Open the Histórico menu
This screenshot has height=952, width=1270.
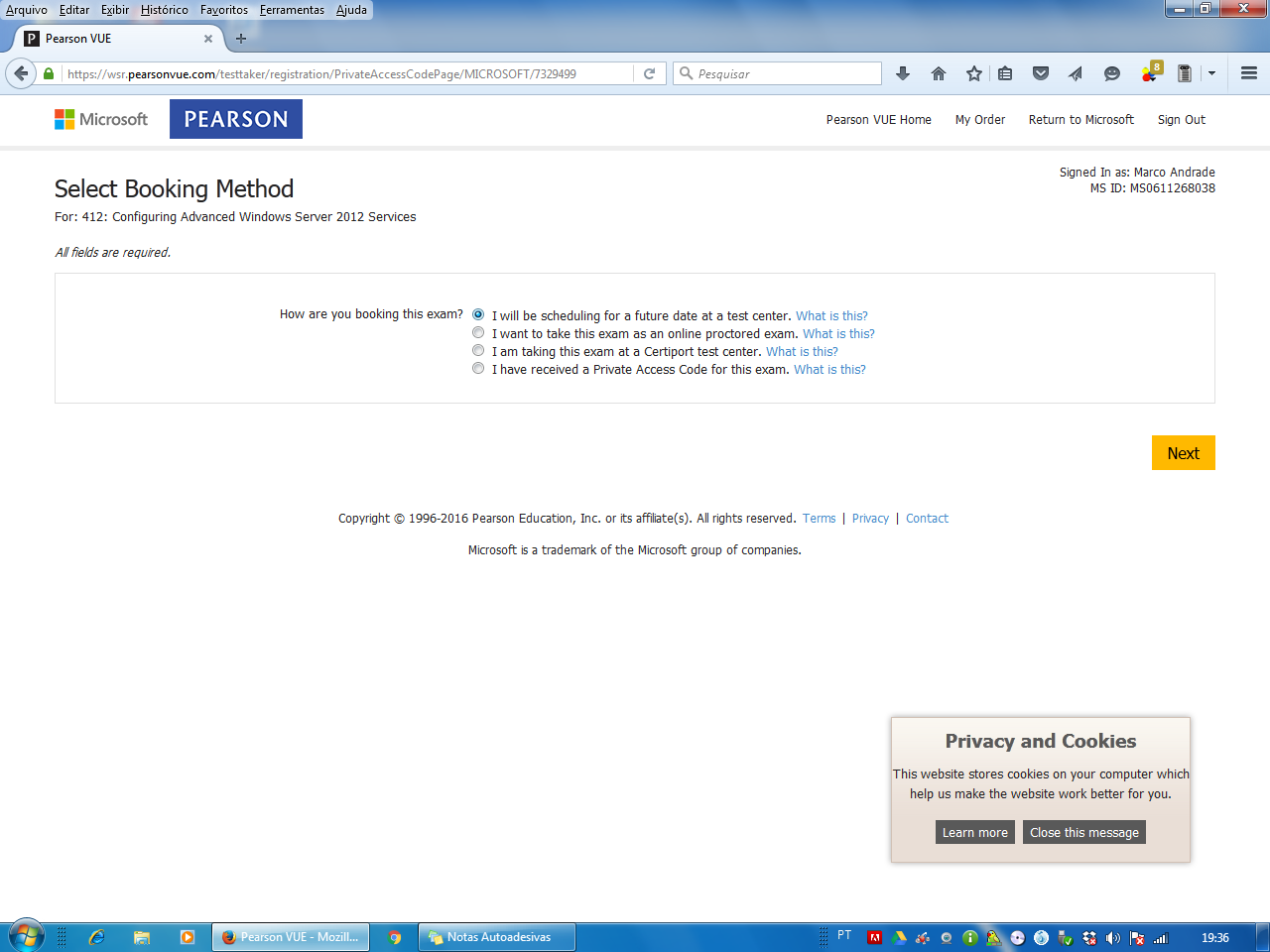pos(165,10)
